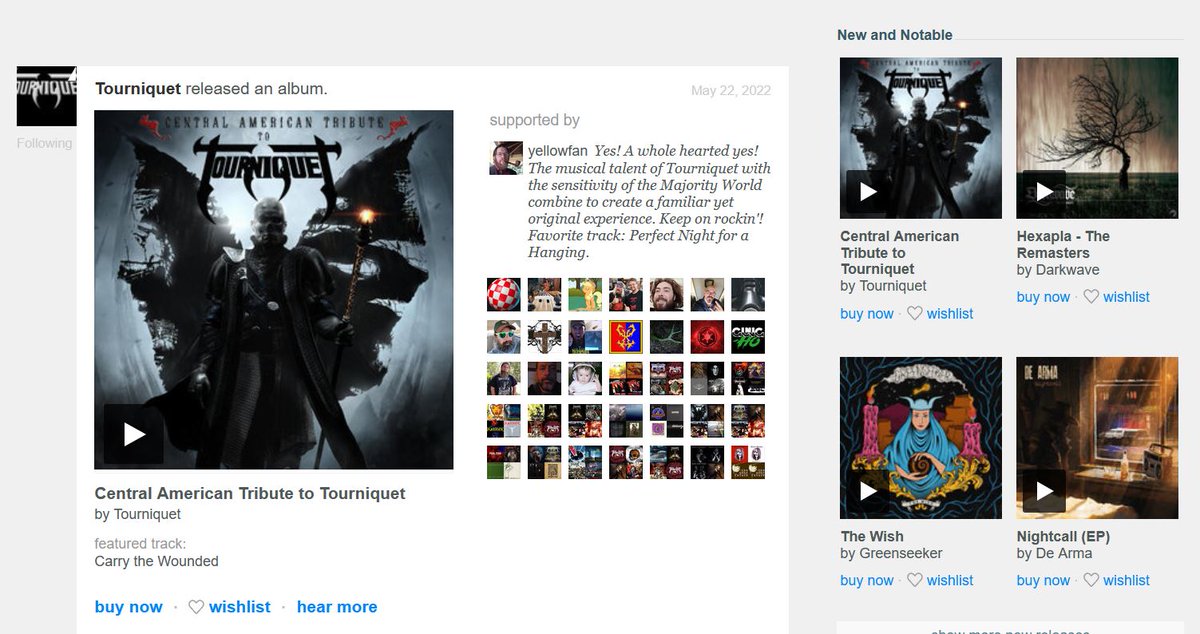Open the hear more link
Viewport: 1200px width, 634px height.
337,606
